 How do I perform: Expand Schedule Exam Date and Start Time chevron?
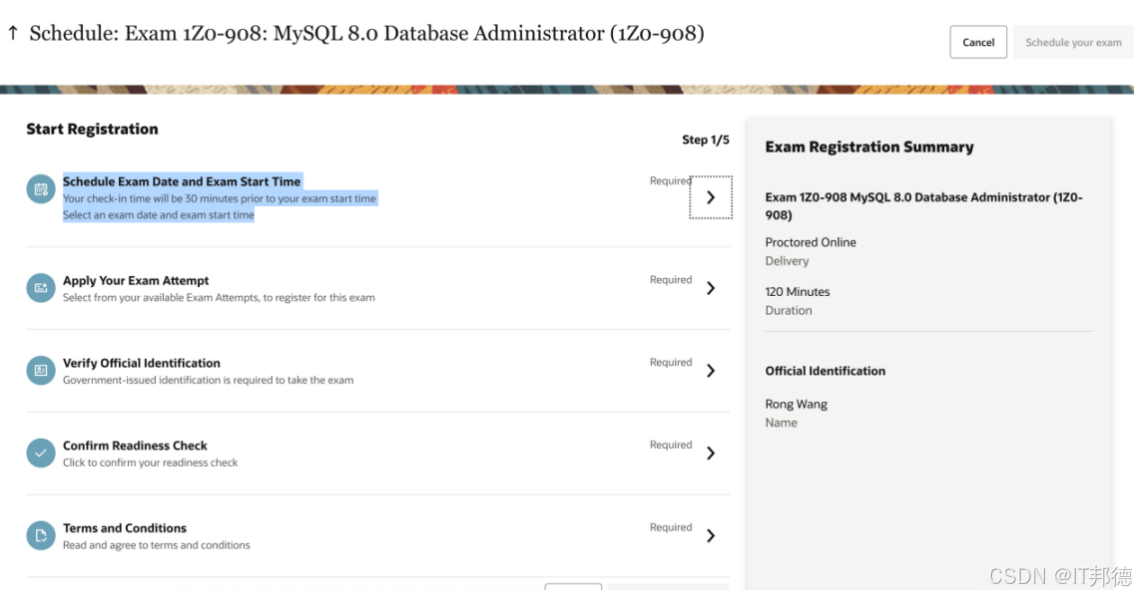pos(711,197)
